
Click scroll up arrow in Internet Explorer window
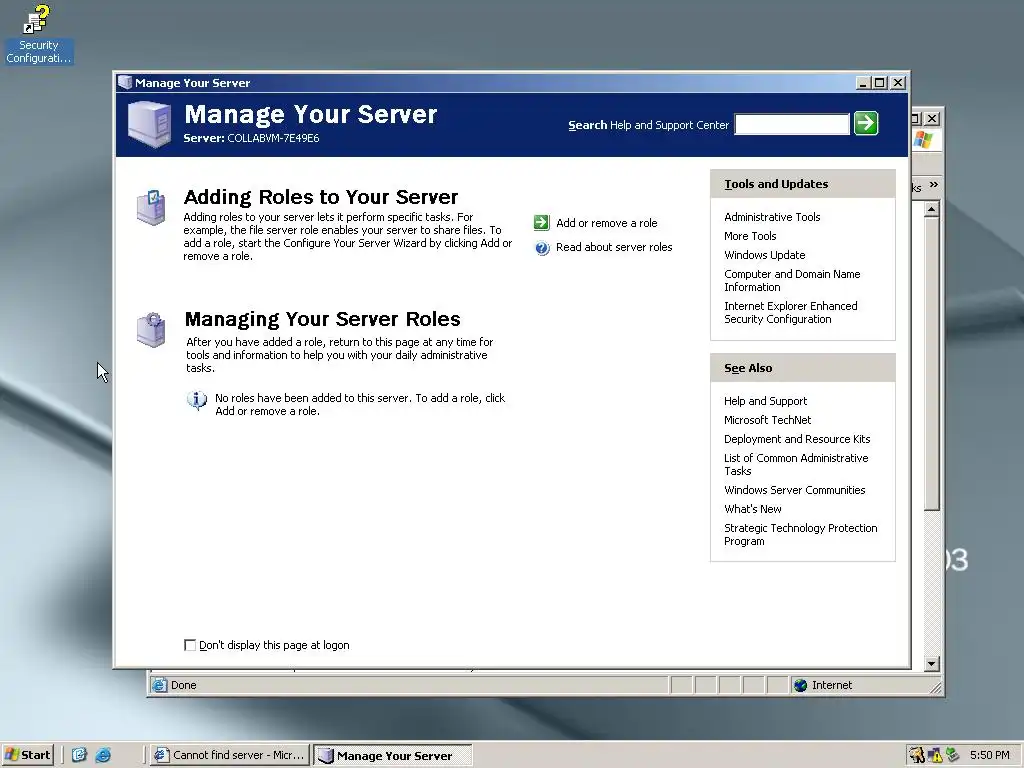pyautogui.click(x=932, y=209)
